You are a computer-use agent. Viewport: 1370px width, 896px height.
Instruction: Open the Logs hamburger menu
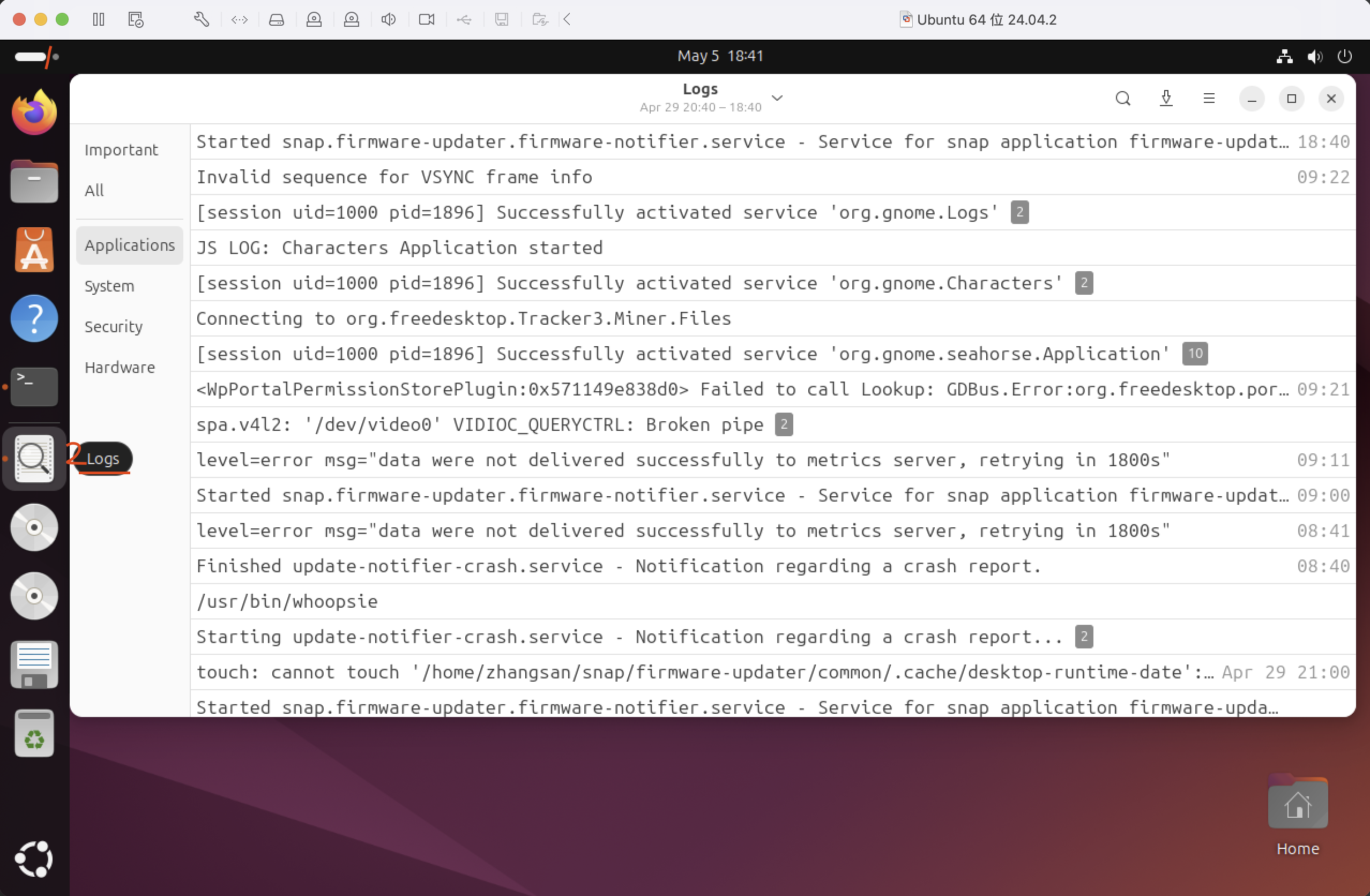click(x=1209, y=99)
